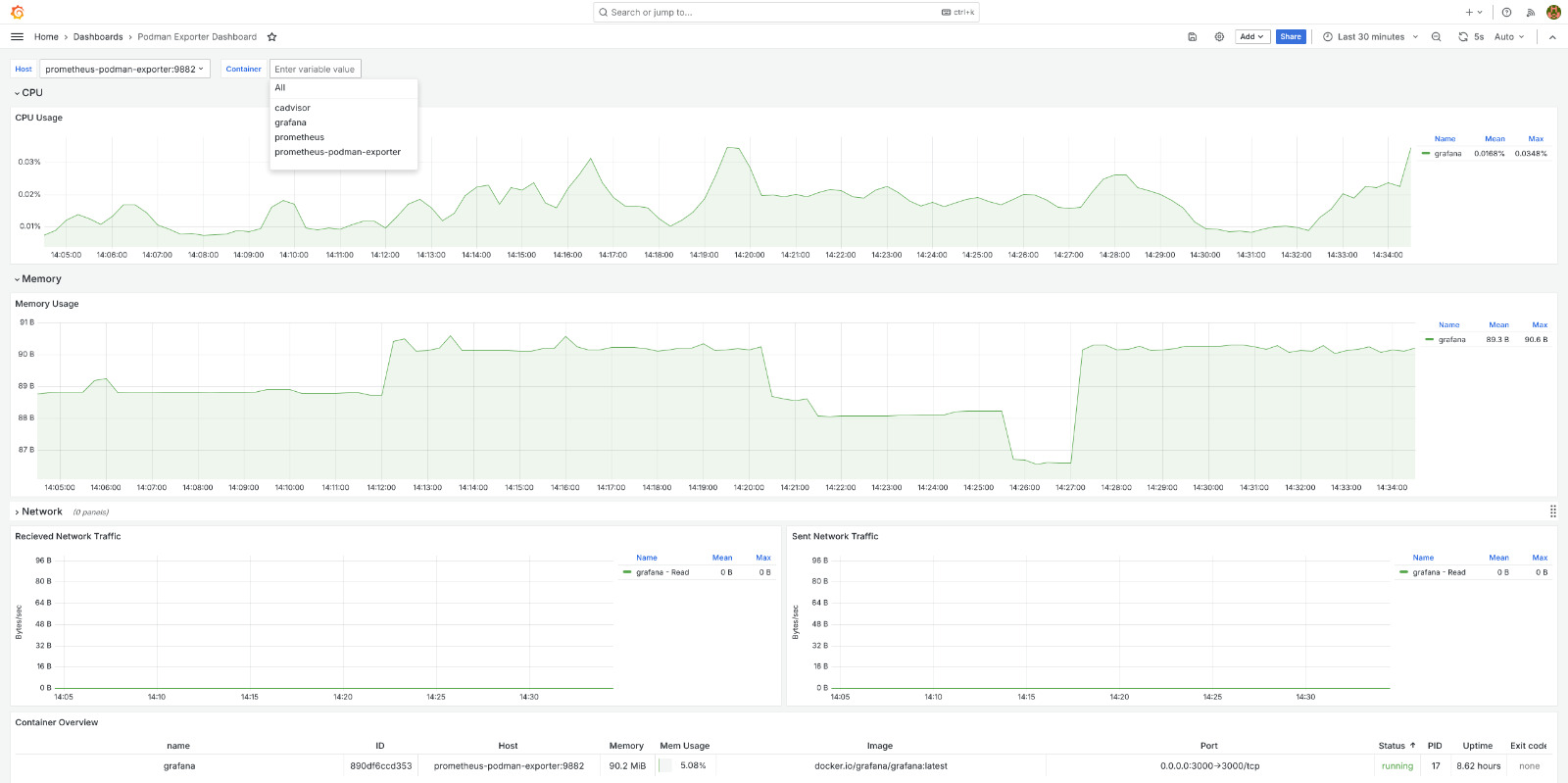Screen dimensions: 1568x783
Task: Click the Network row drag handle
Action: (x=1553, y=512)
